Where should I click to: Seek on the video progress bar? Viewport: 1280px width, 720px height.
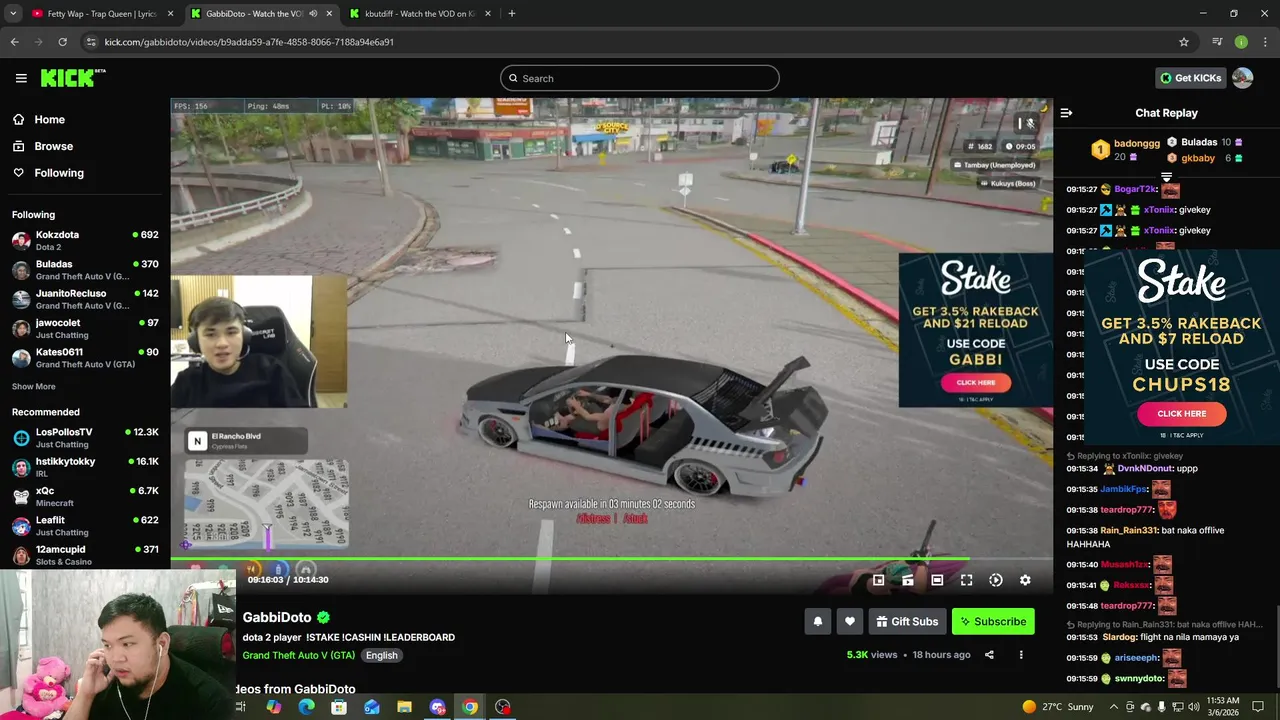[611, 559]
